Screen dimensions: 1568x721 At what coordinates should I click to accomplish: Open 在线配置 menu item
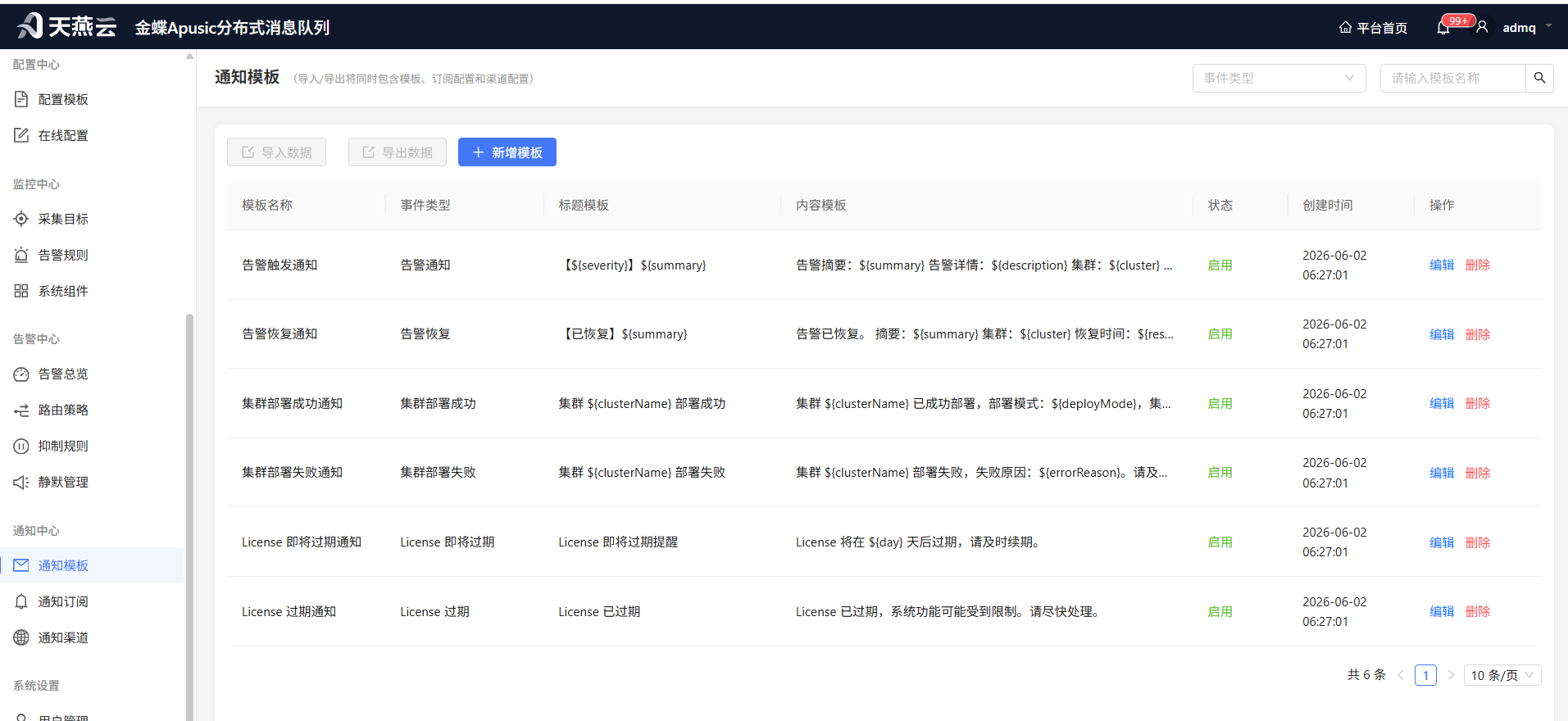(x=92, y=135)
